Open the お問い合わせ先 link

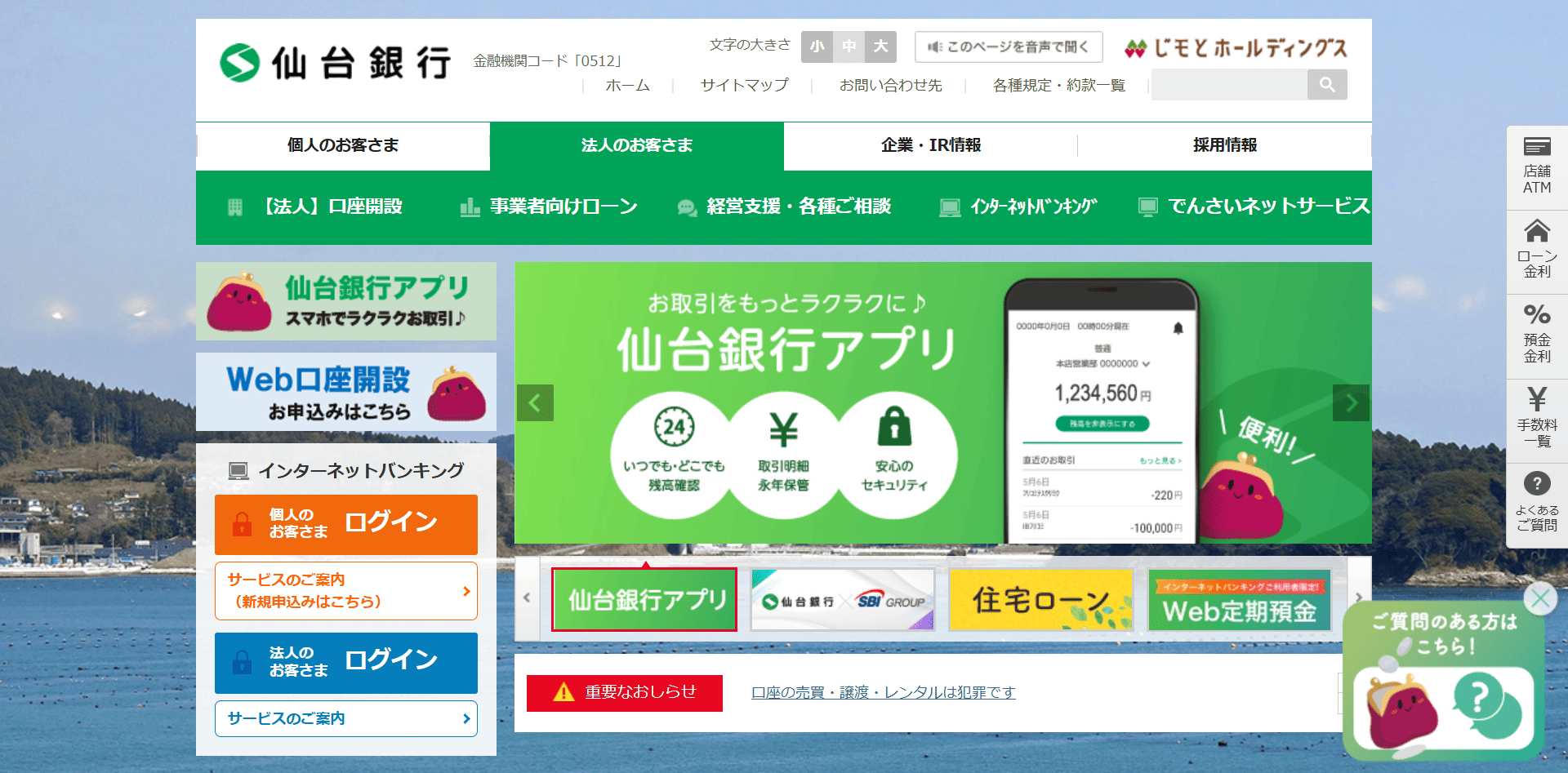[x=890, y=85]
